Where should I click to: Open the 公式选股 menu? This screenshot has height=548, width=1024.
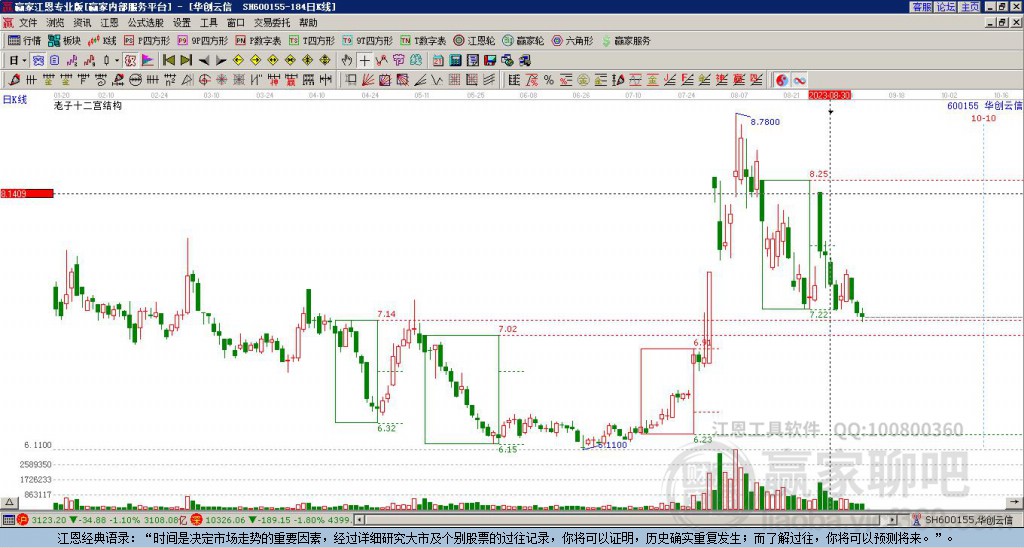[146, 23]
